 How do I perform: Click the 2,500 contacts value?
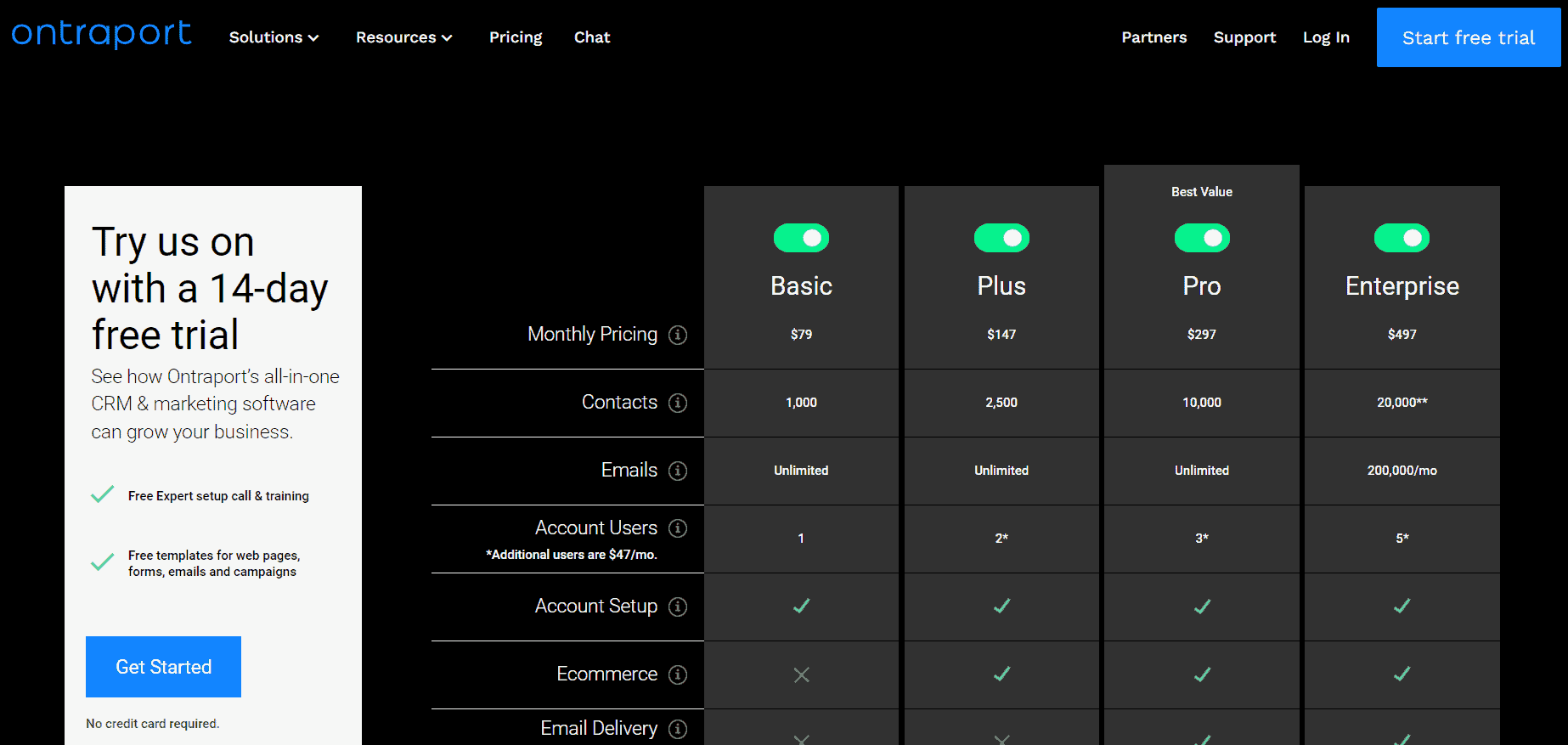[x=1001, y=403]
